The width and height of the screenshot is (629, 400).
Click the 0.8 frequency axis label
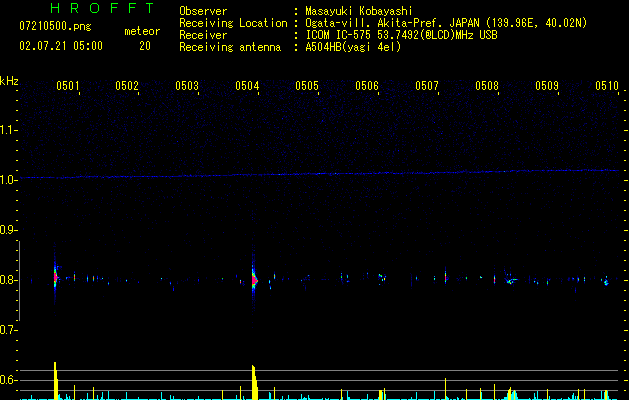pyautogui.click(x=8, y=280)
